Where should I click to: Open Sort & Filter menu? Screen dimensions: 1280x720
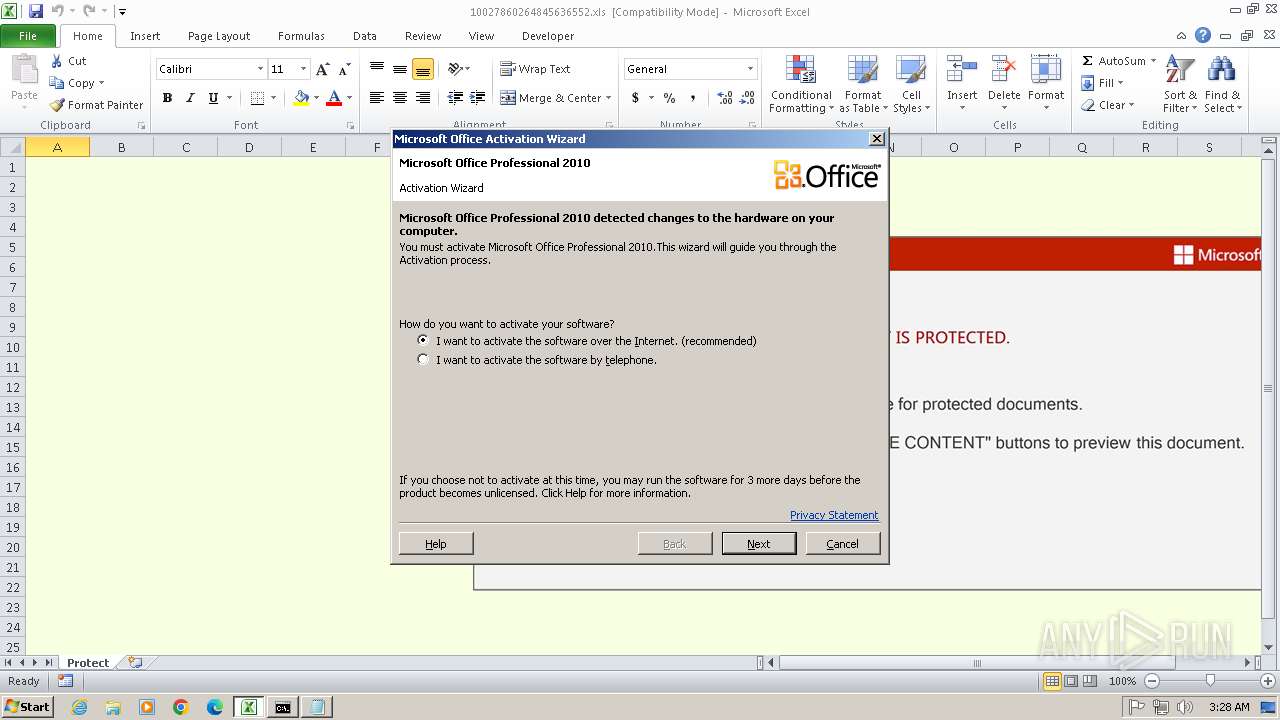pyautogui.click(x=1180, y=85)
